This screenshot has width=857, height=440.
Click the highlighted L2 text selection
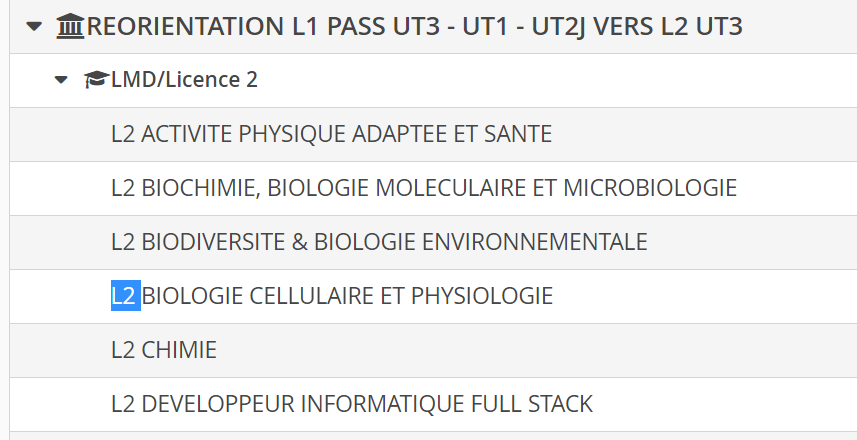pos(125,296)
